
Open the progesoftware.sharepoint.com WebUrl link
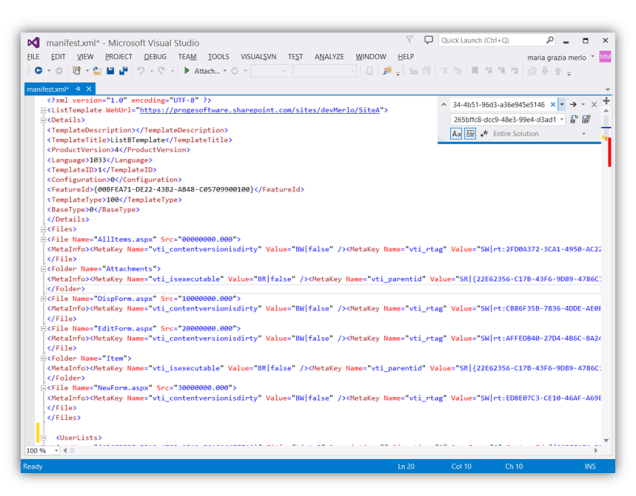(260, 110)
